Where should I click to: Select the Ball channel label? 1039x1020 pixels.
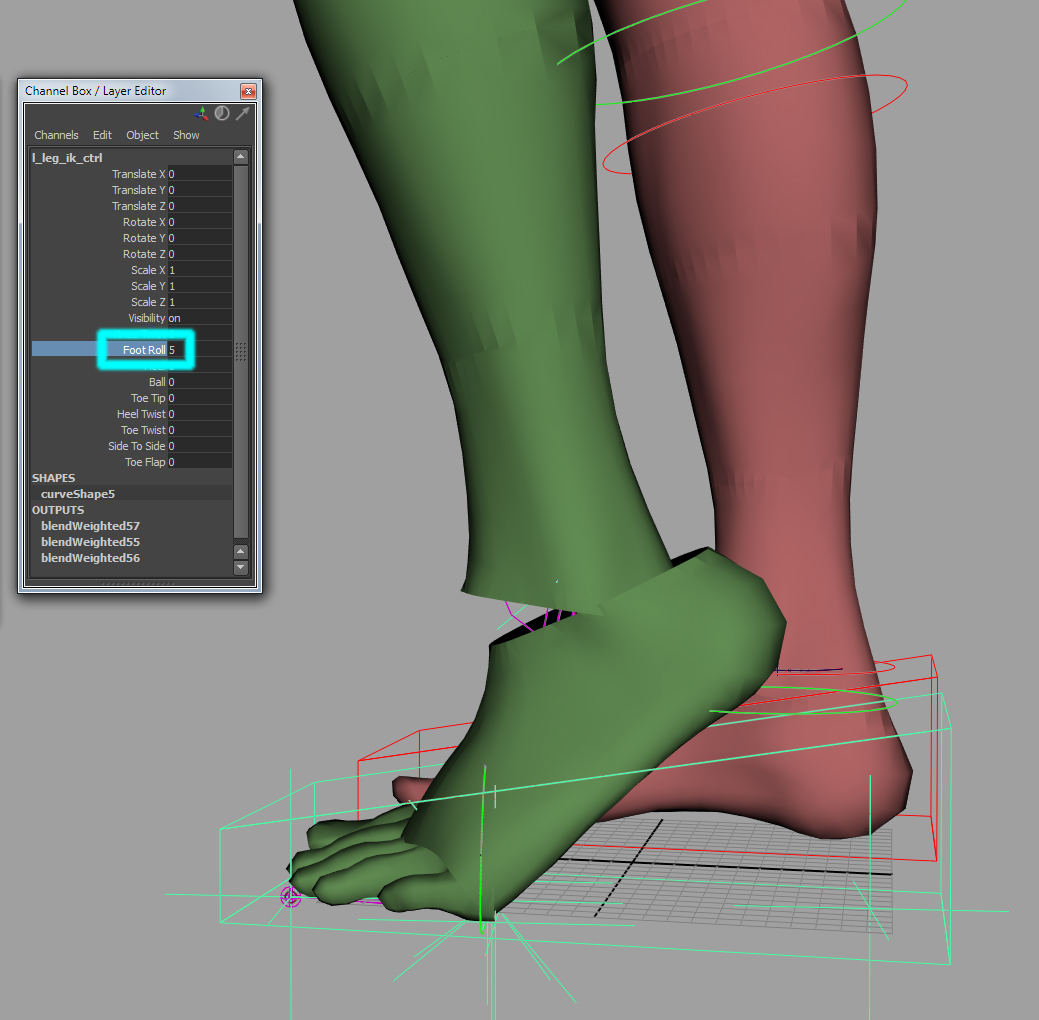157,382
